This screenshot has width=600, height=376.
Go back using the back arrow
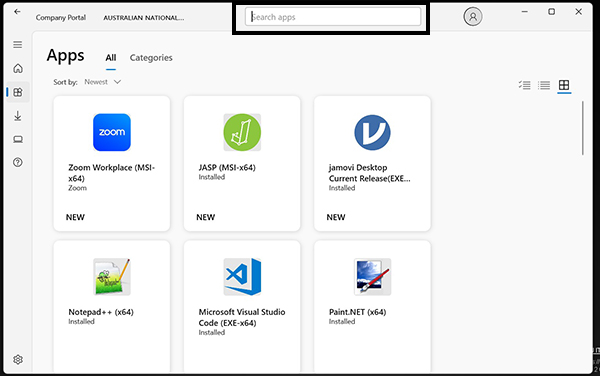pyautogui.click(x=17, y=12)
